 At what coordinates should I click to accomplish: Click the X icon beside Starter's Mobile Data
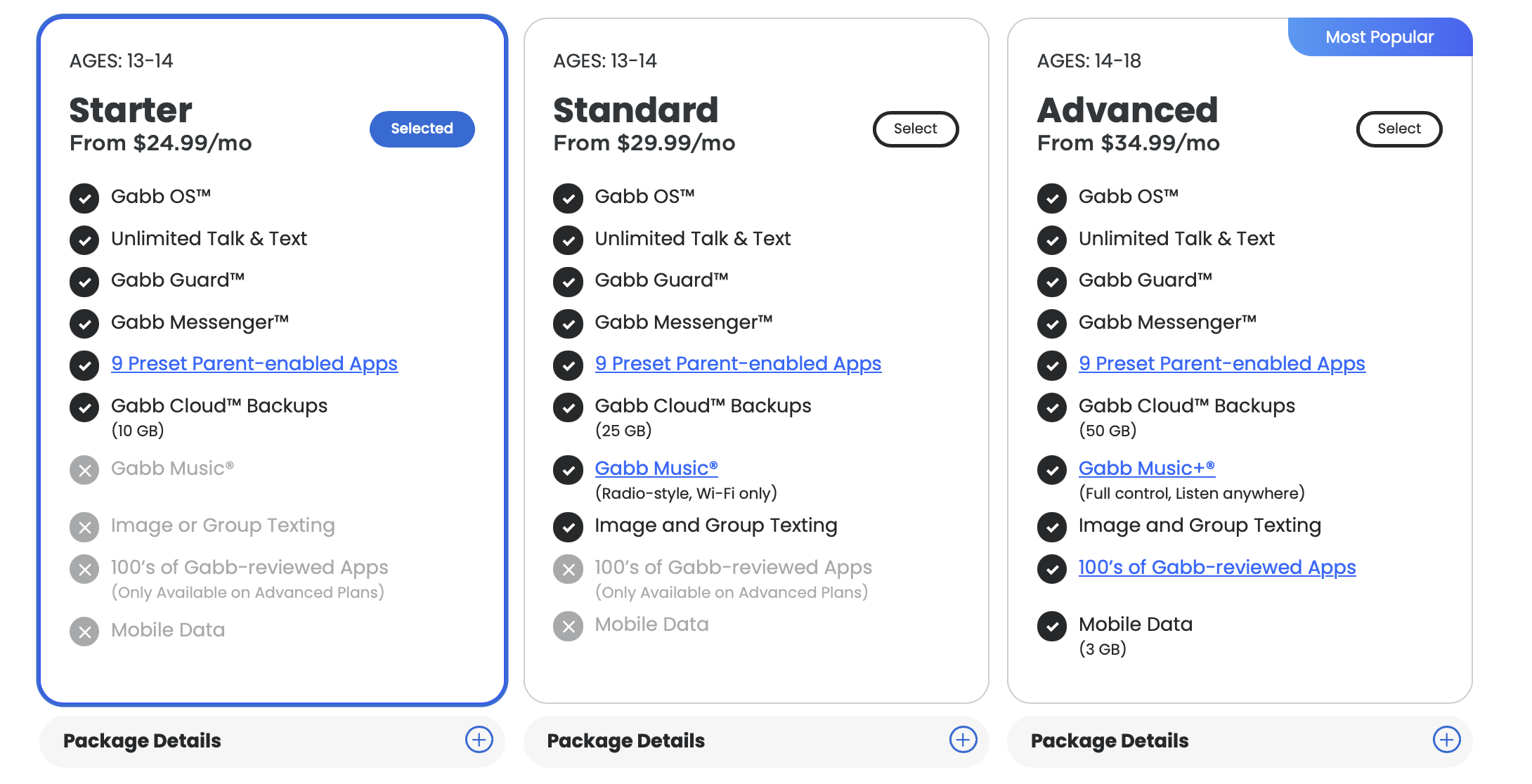tap(84, 632)
